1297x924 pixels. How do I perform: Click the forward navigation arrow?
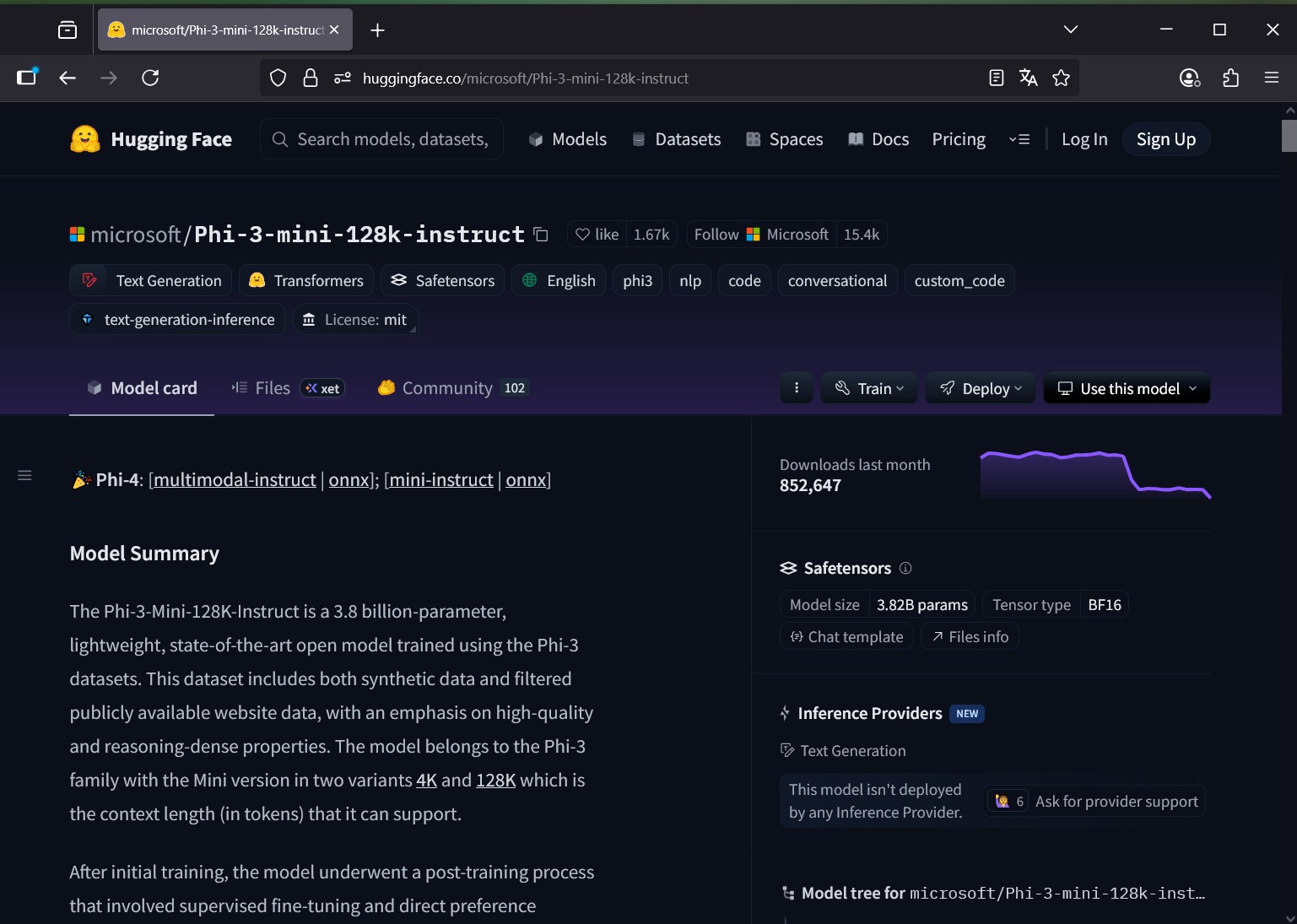click(109, 78)
